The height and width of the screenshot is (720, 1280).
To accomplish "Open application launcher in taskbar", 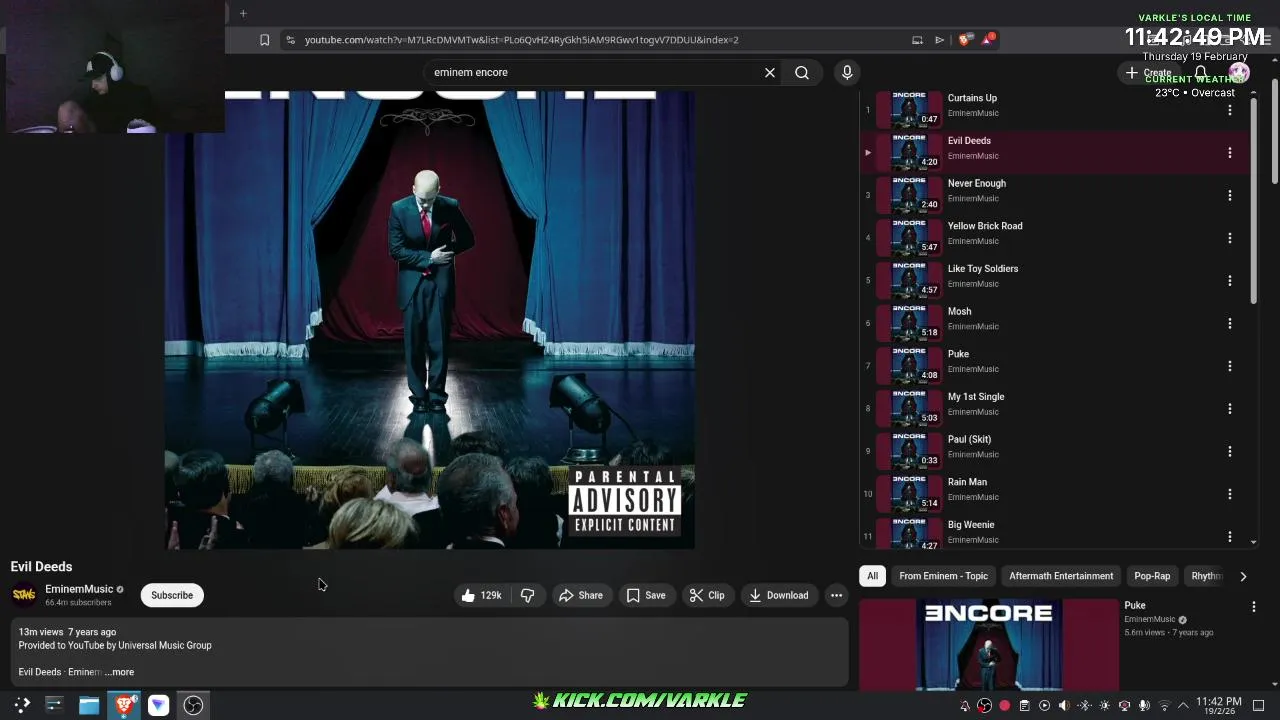I will (x=22, y=705).
